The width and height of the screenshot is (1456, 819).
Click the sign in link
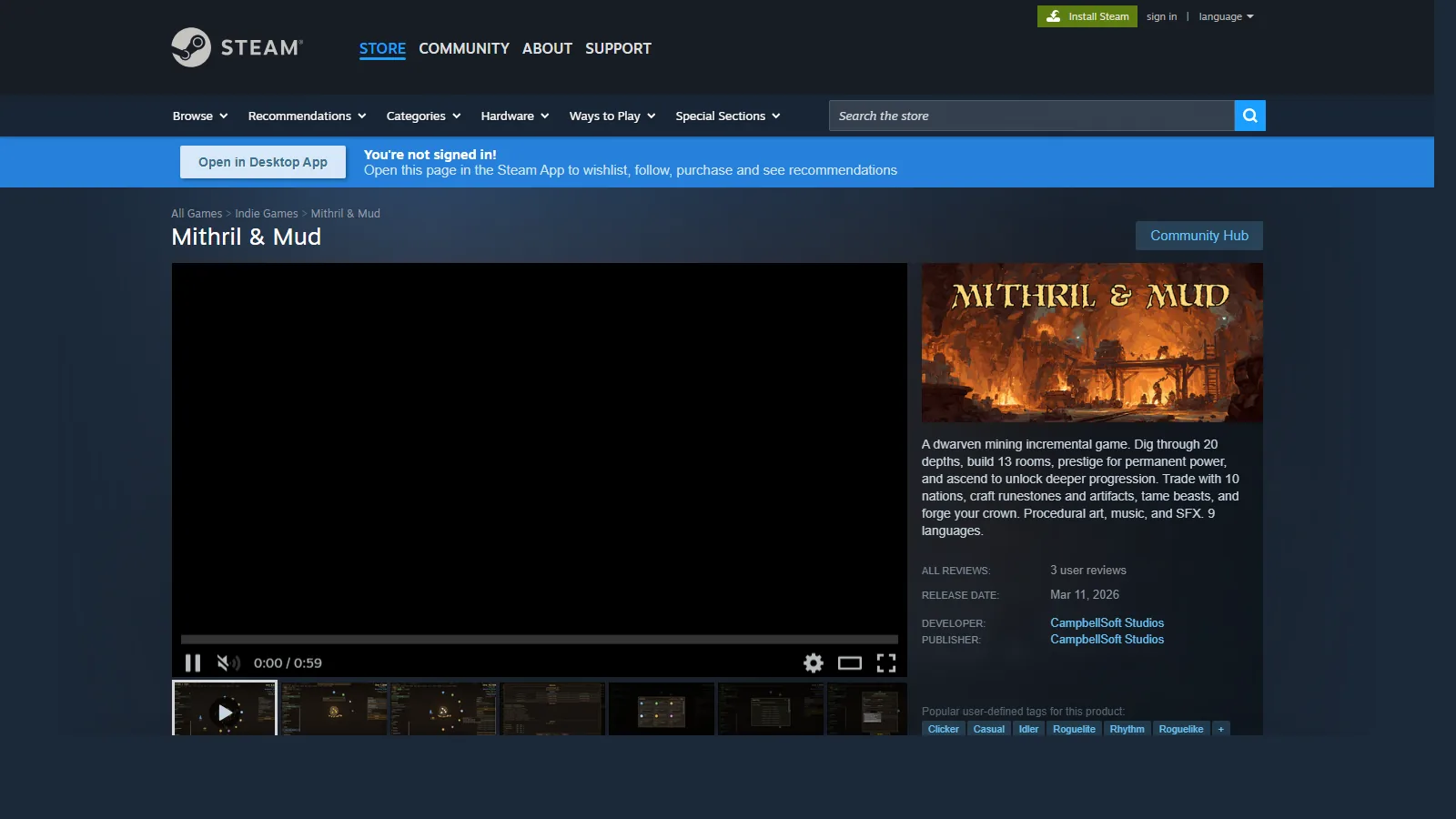[x=1161, y=16]
